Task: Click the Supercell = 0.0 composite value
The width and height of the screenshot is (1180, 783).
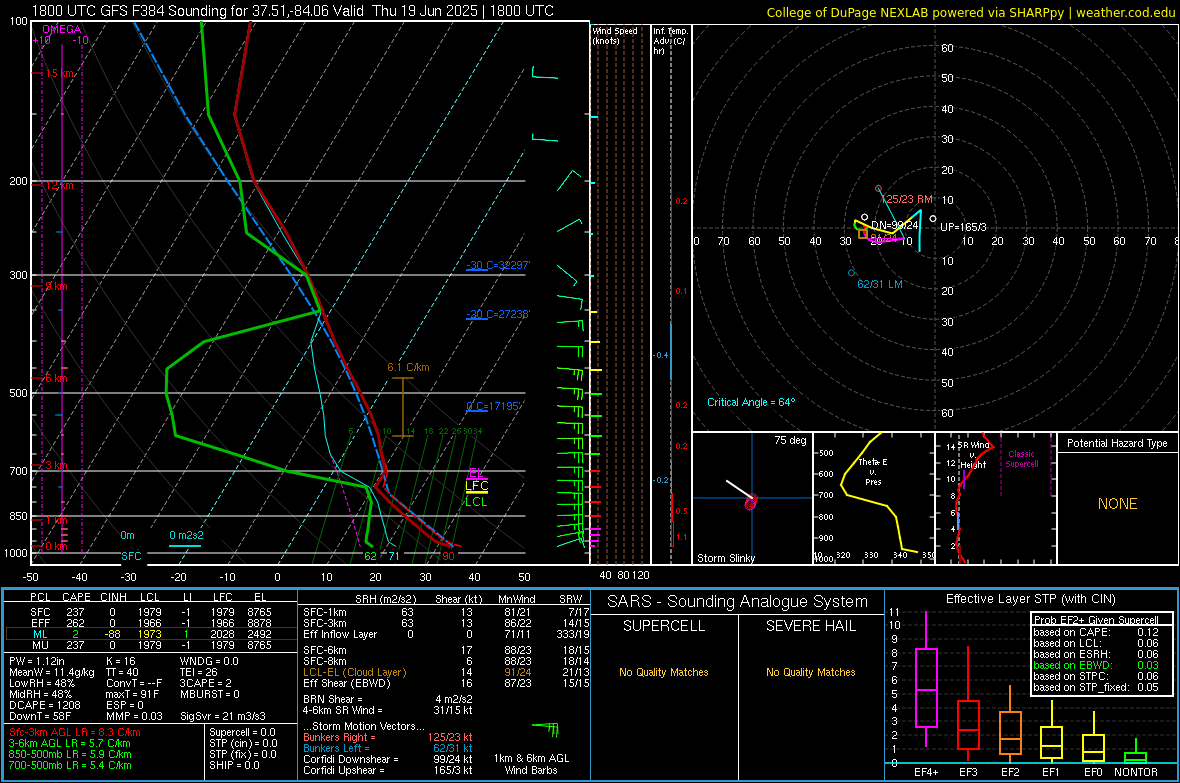Action: pyautogui.click(x=242, y=732)
